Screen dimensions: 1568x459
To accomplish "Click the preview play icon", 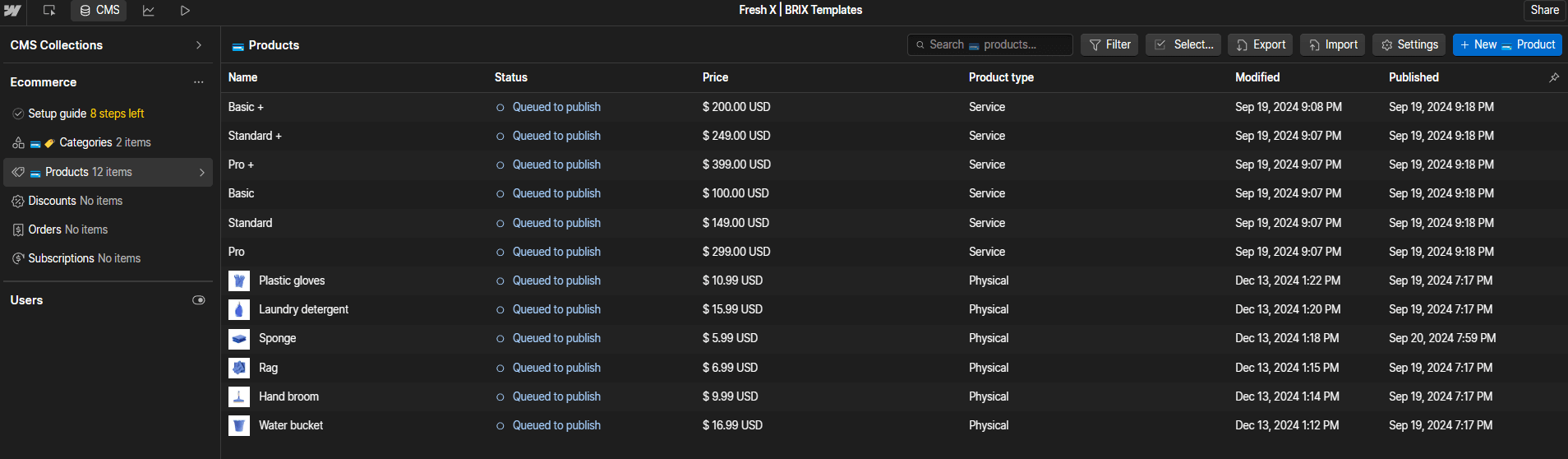I will point(185,11).
